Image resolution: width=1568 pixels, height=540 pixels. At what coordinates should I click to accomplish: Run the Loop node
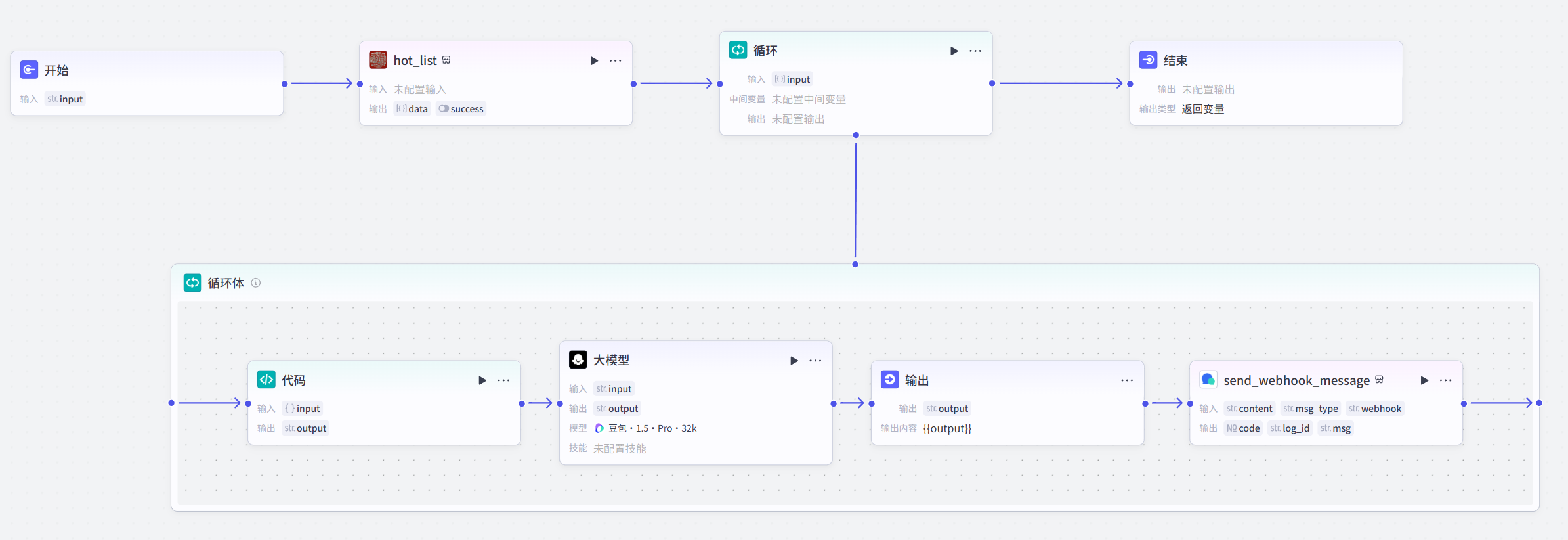tap(954, 51)
